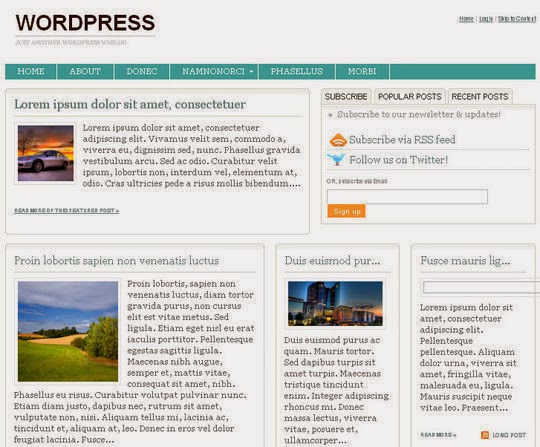Open the Duis euismod pur... post title
The image size is (540, 447).
(x=332, y=261)
